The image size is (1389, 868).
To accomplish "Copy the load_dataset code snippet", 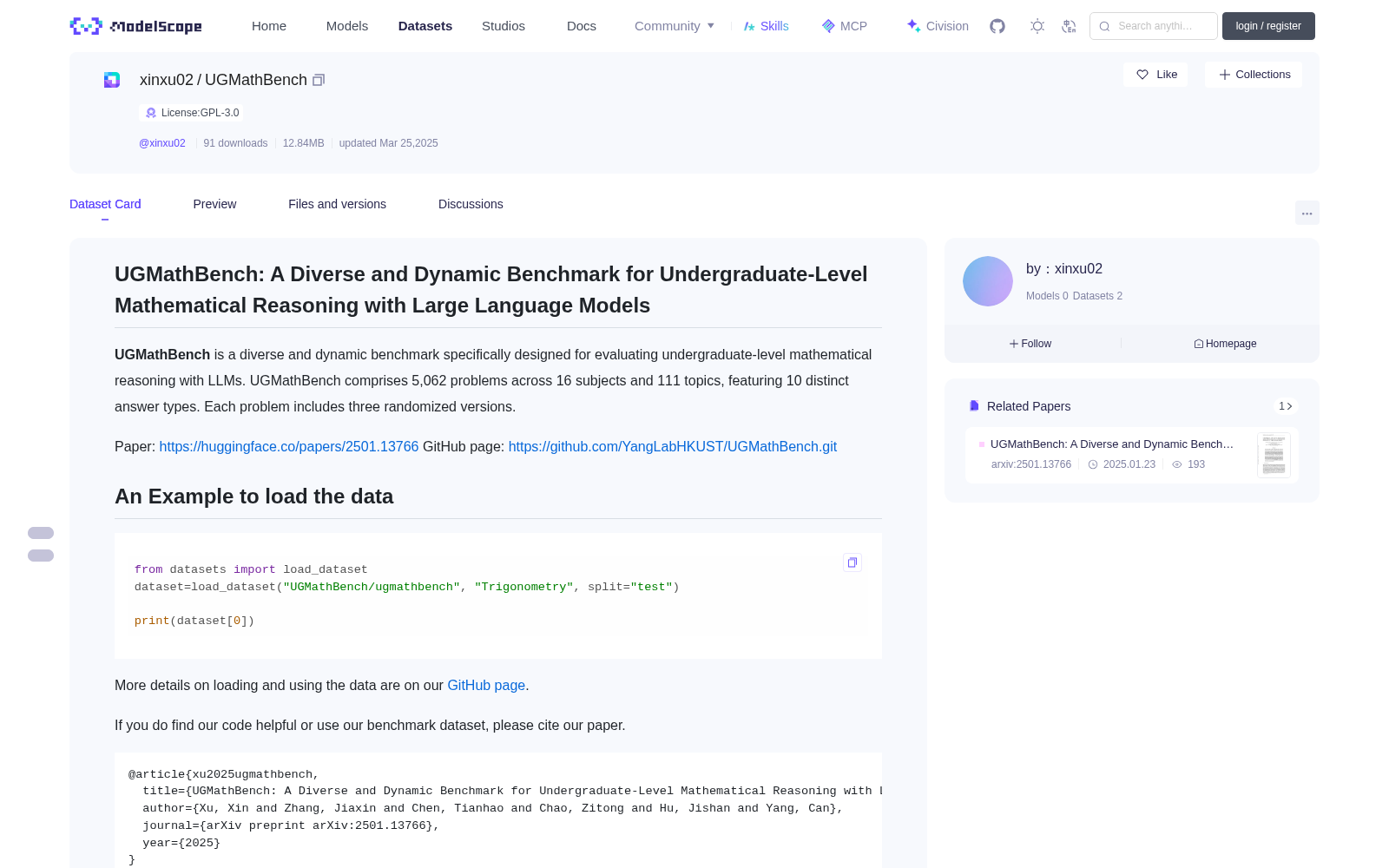I will (852, 562).
